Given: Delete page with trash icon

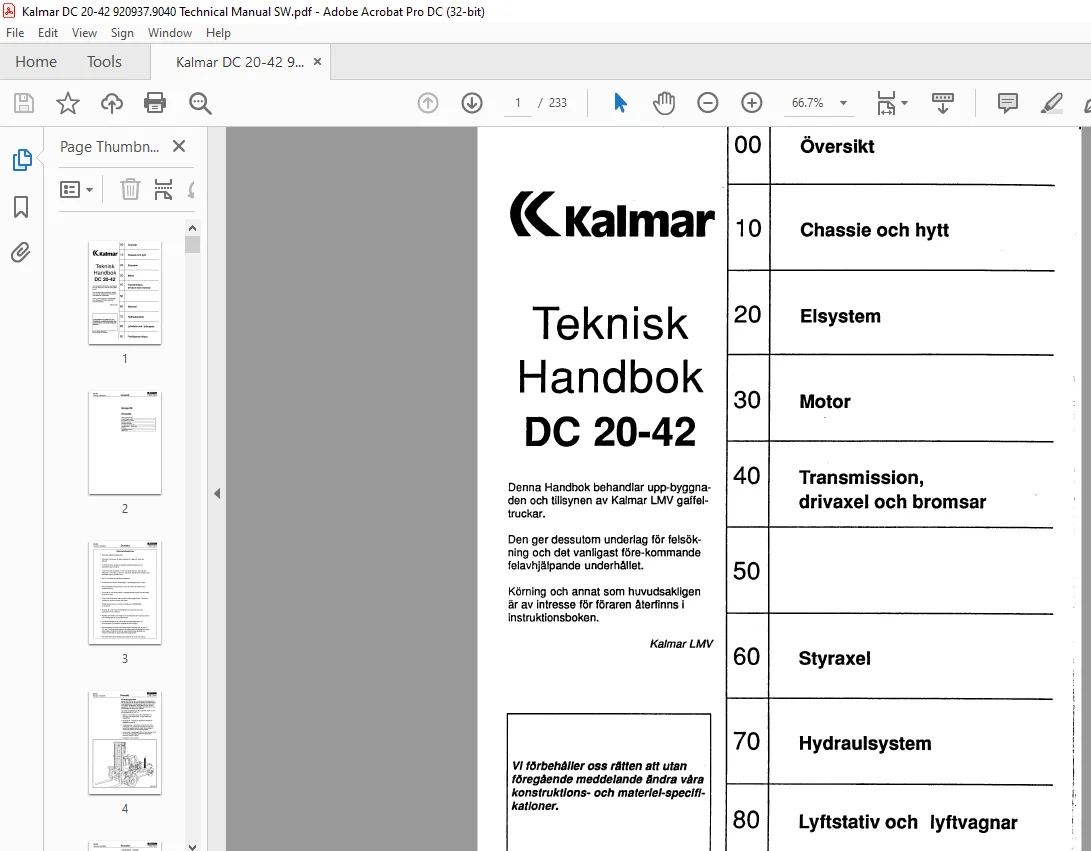Looking at the screenshot, I should [130, 189].
